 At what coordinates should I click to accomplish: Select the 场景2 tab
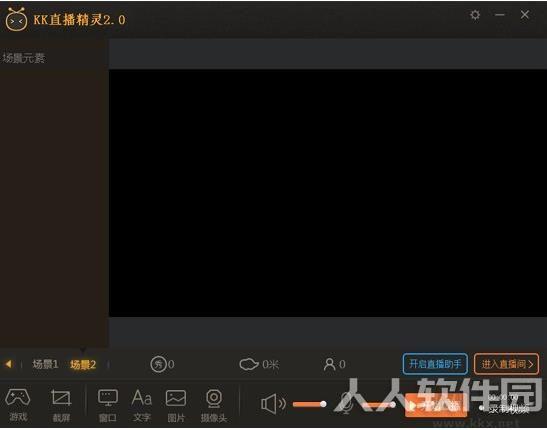(x=83, y=364)
